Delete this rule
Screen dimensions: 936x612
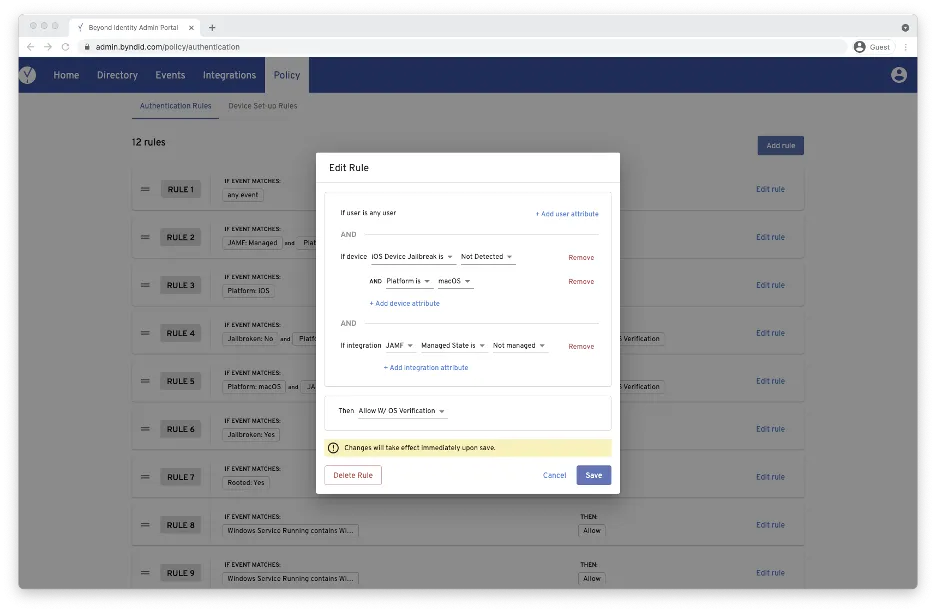[x=355, y=475]
